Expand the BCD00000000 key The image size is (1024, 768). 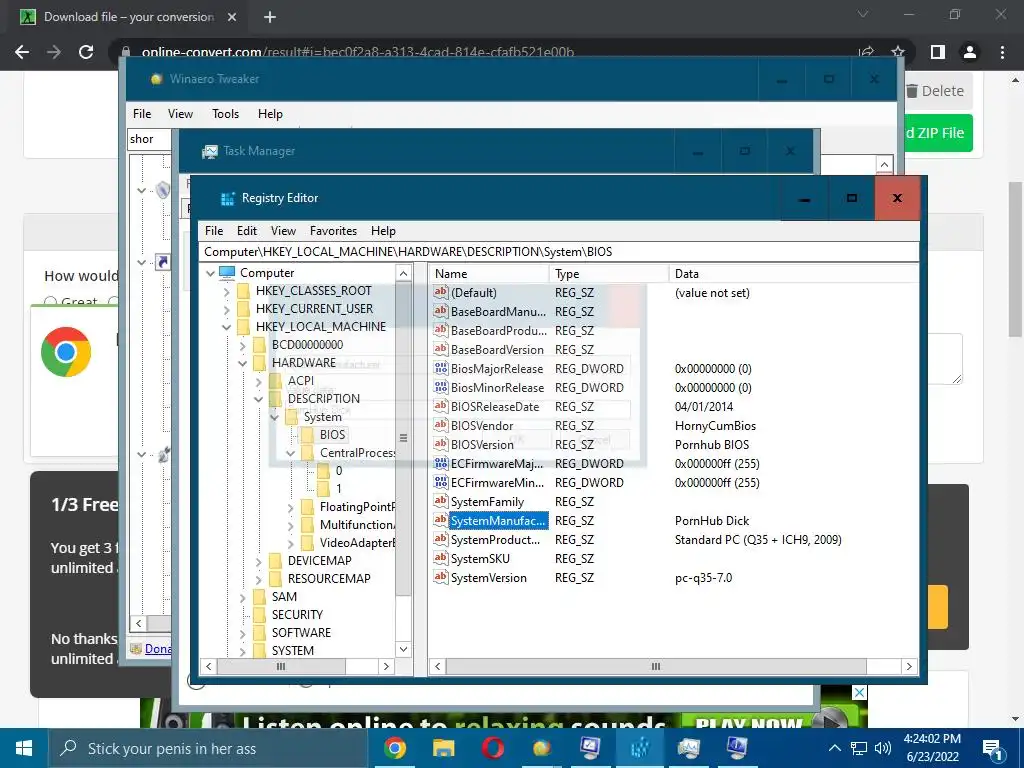[x=242, y=345]
